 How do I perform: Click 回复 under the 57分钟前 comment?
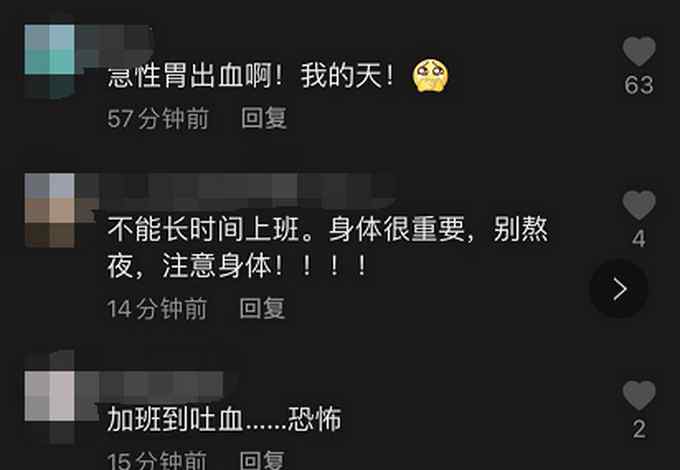264,118
